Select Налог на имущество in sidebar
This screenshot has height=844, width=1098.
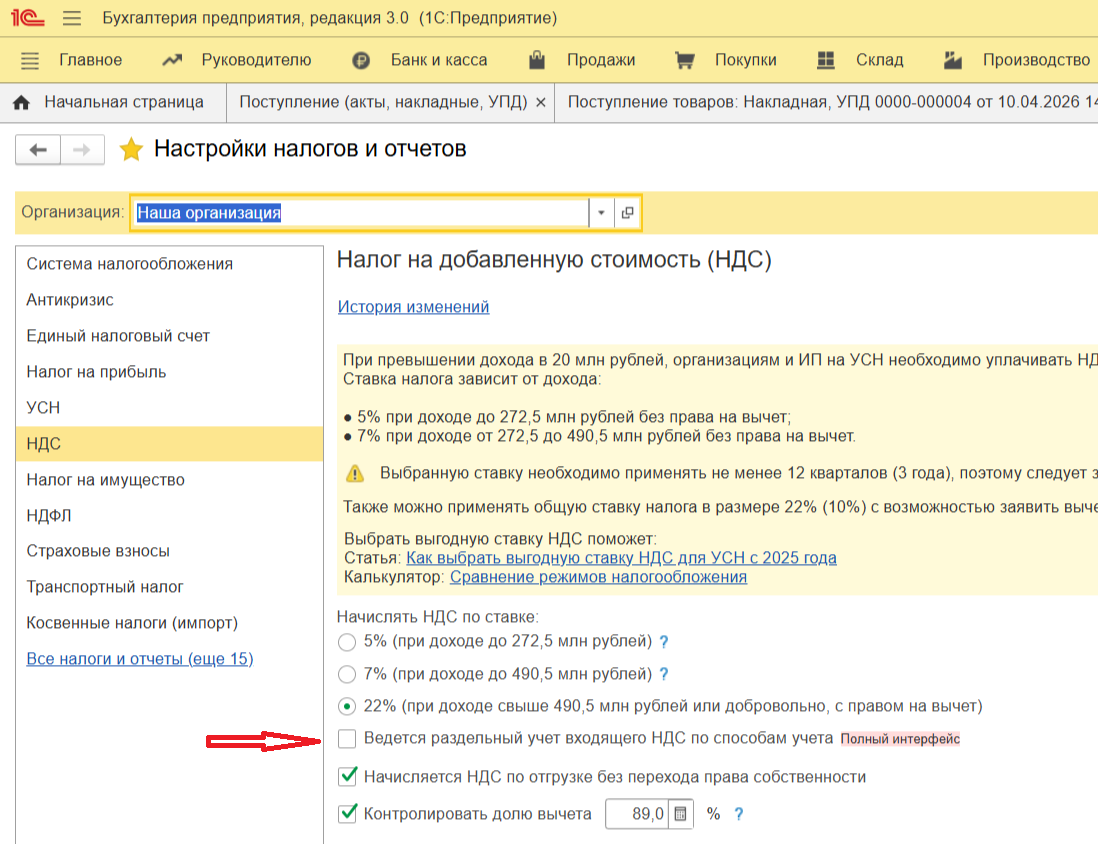[169, 480]
